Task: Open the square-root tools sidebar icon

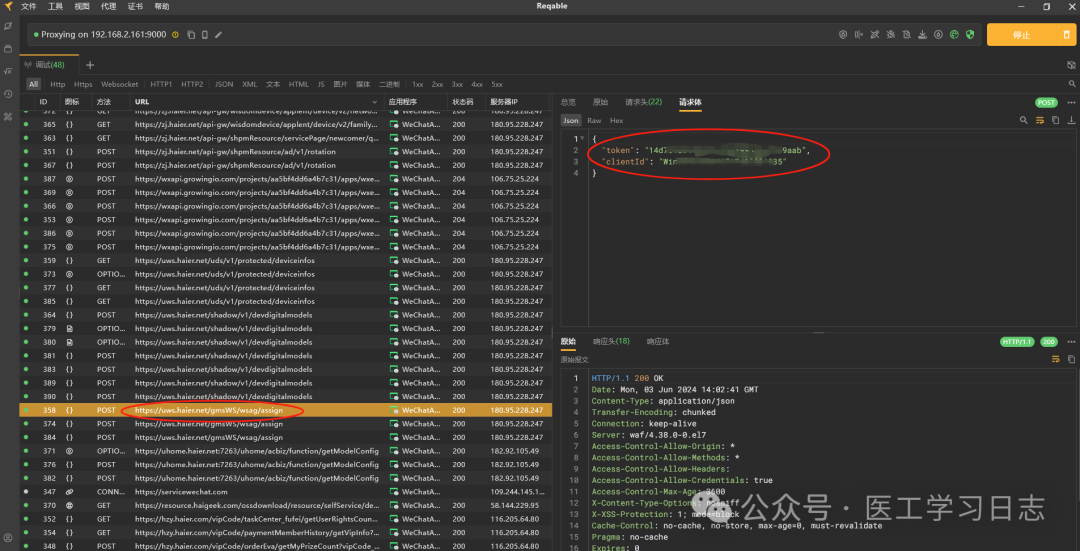Action: [x=8, y=71]
